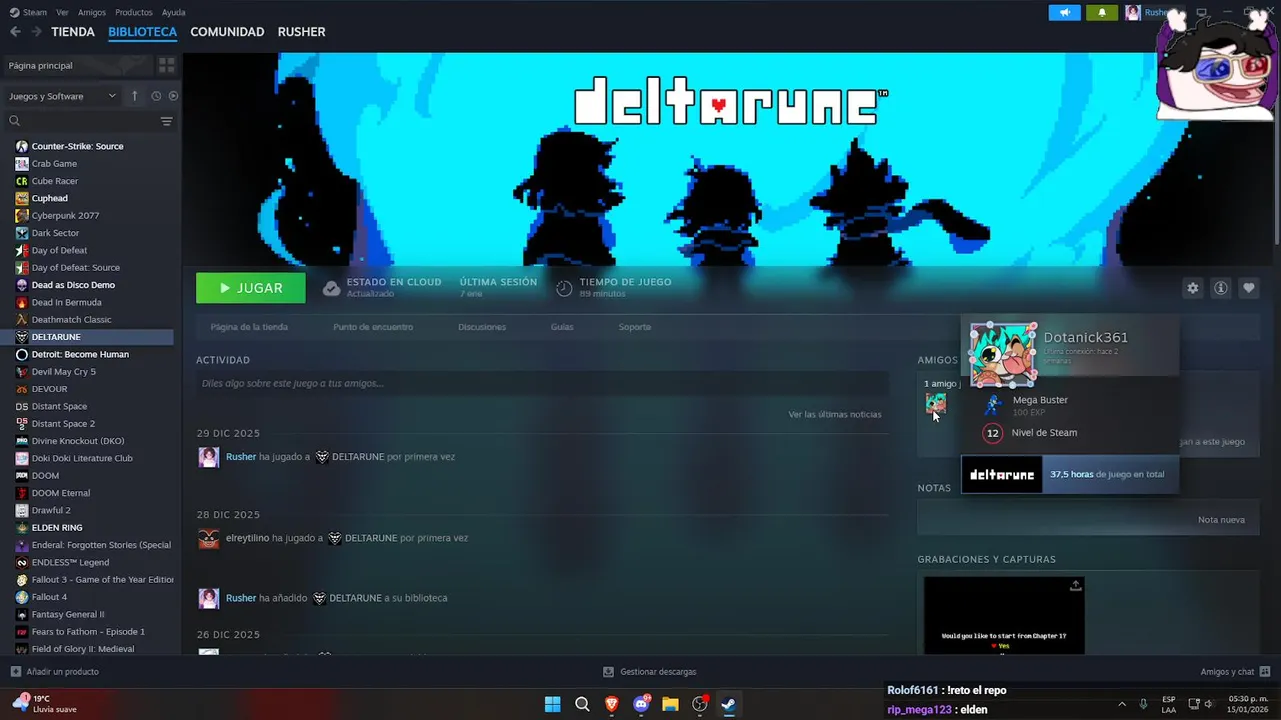Screen dimensions: 1281x720
Task: Open the TIENDA tab
Action: click(73, 32)
